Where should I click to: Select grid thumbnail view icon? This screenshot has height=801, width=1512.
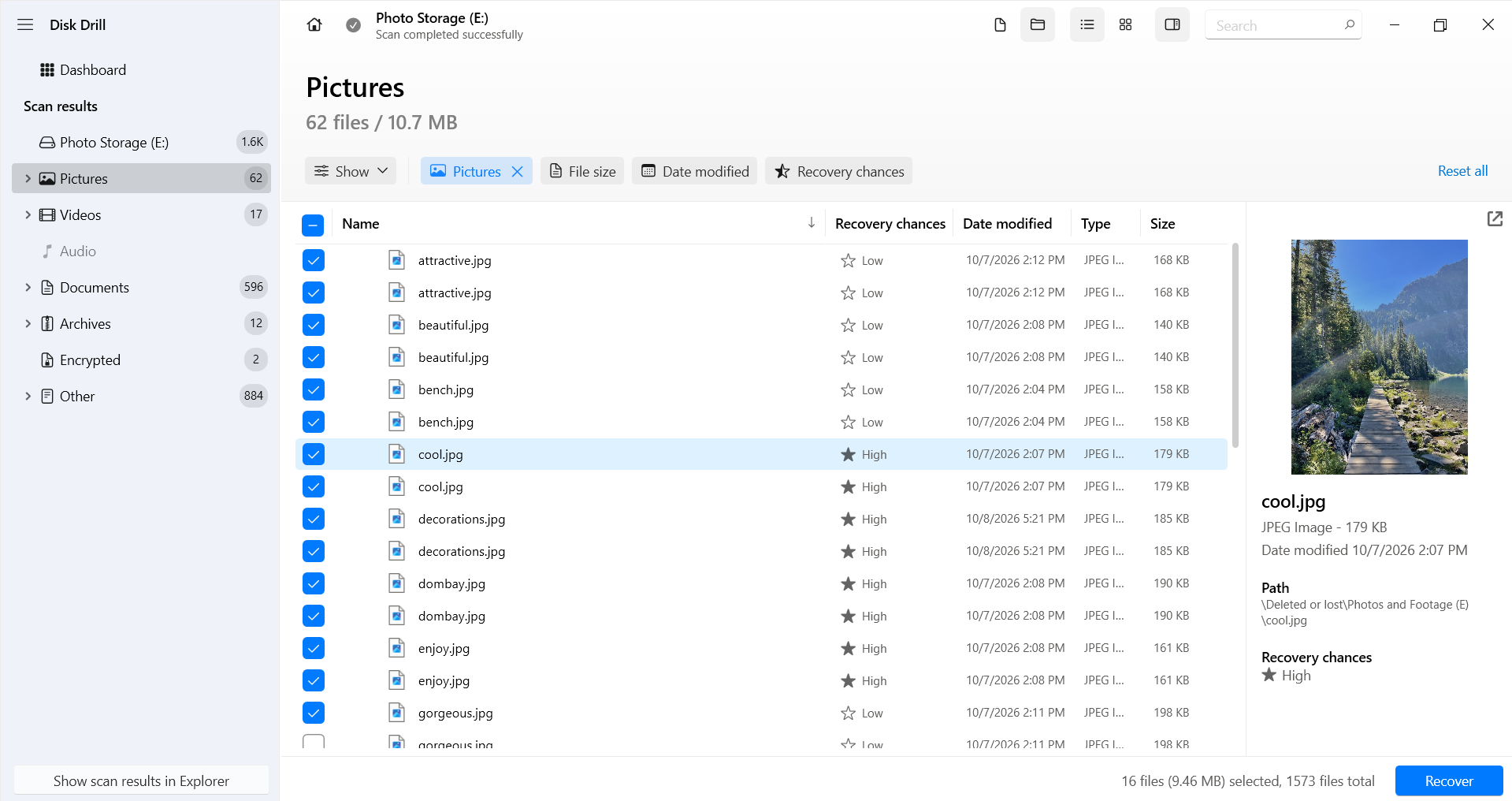pyautogui.click(x=1125, y=24)
